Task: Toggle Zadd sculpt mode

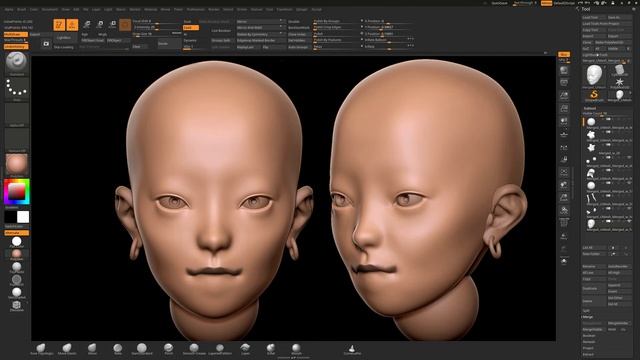Action: tap(191, 28)
